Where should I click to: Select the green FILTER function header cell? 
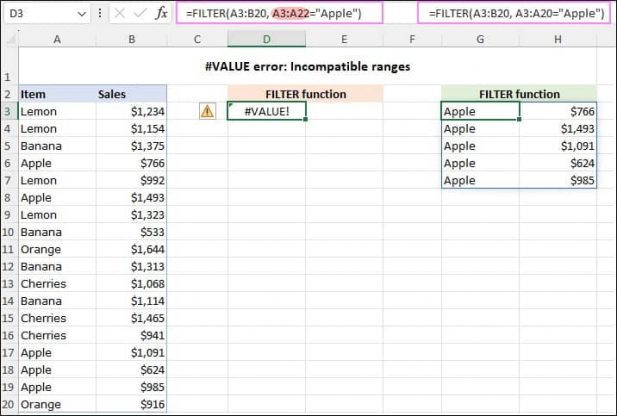pos(519,94)
